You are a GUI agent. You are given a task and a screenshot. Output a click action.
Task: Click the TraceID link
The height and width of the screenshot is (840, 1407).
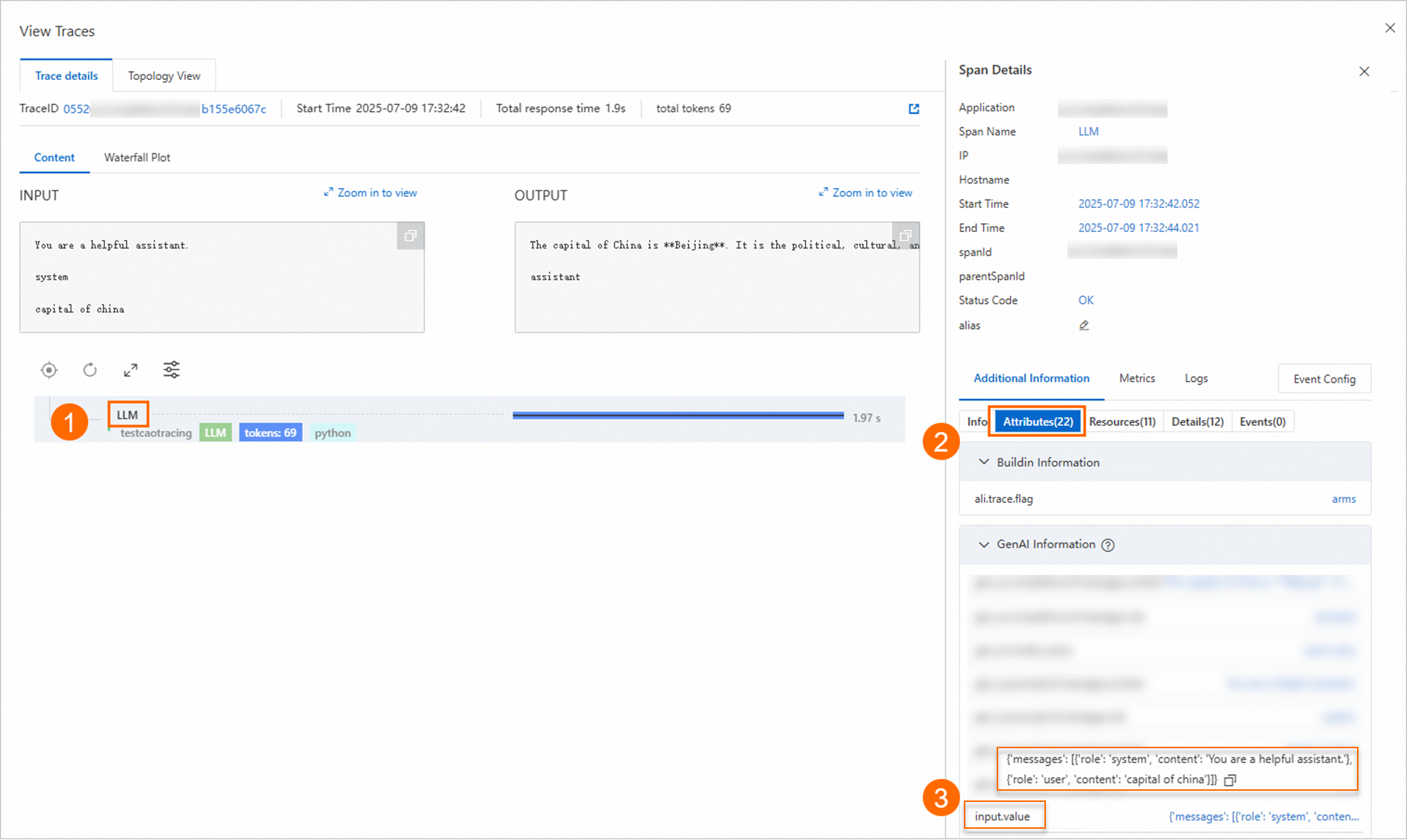tap(165, 109)
